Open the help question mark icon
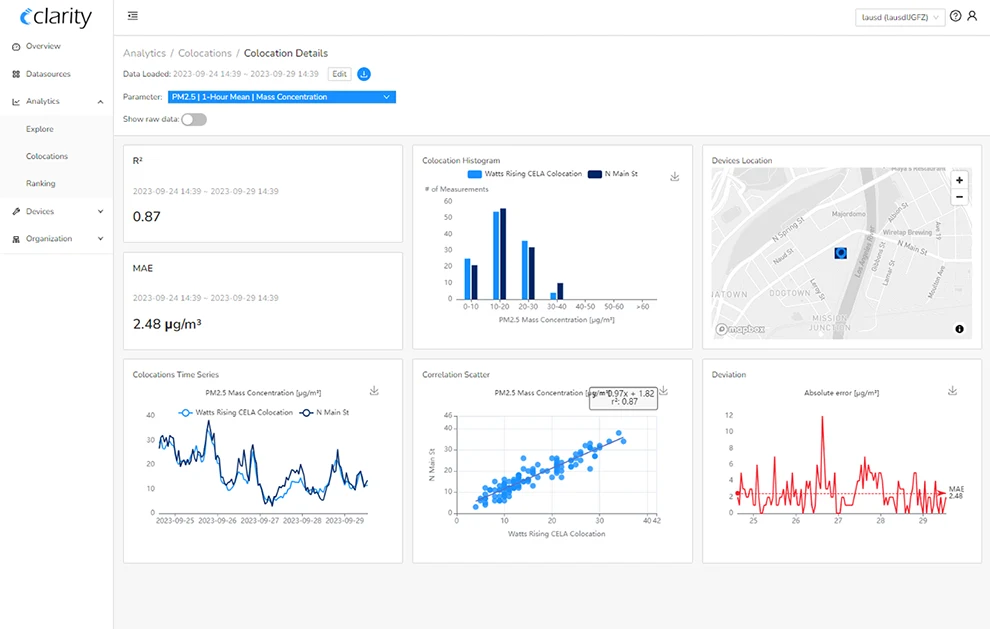990x629 pixels. [x=957, y=16]
